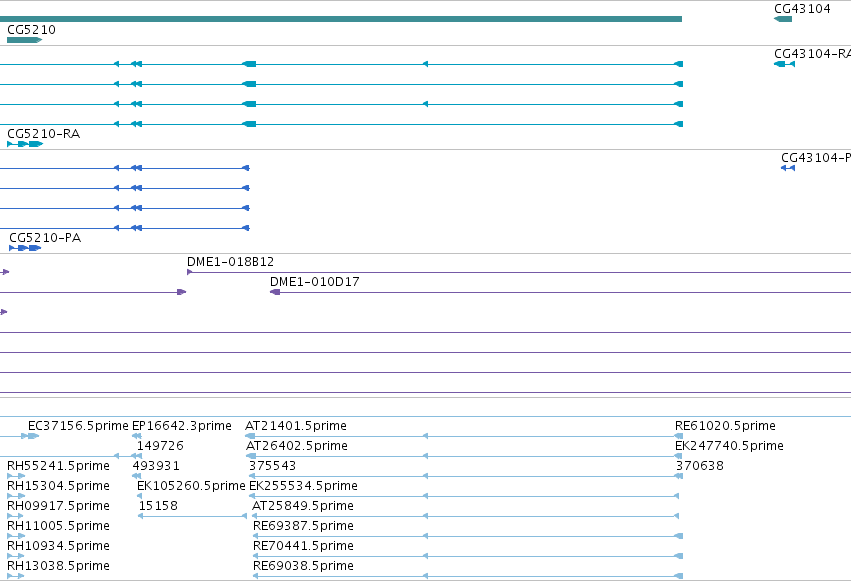Click the EK247740.5prime EST label
This screenshot has width=851, height=581.
(729, 446)
